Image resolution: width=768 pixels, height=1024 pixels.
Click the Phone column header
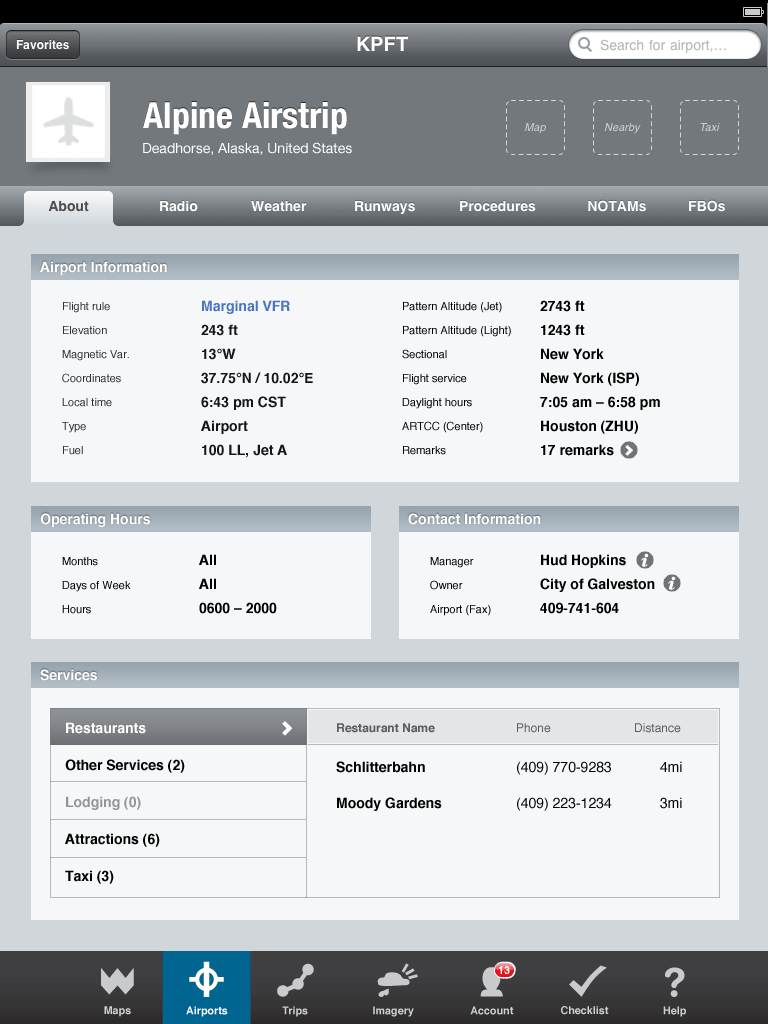533,728
